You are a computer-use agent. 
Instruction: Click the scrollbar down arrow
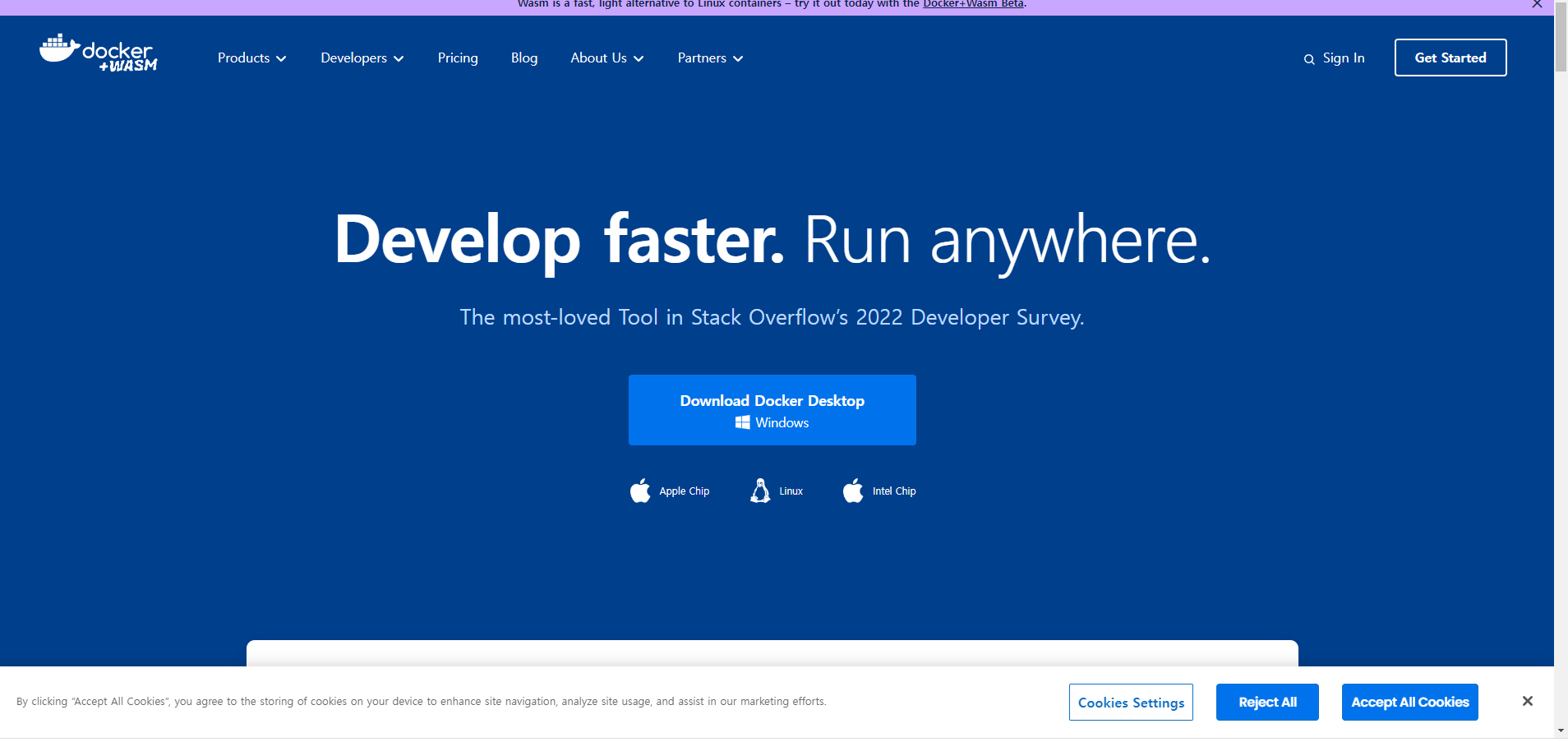[1561, 730]
